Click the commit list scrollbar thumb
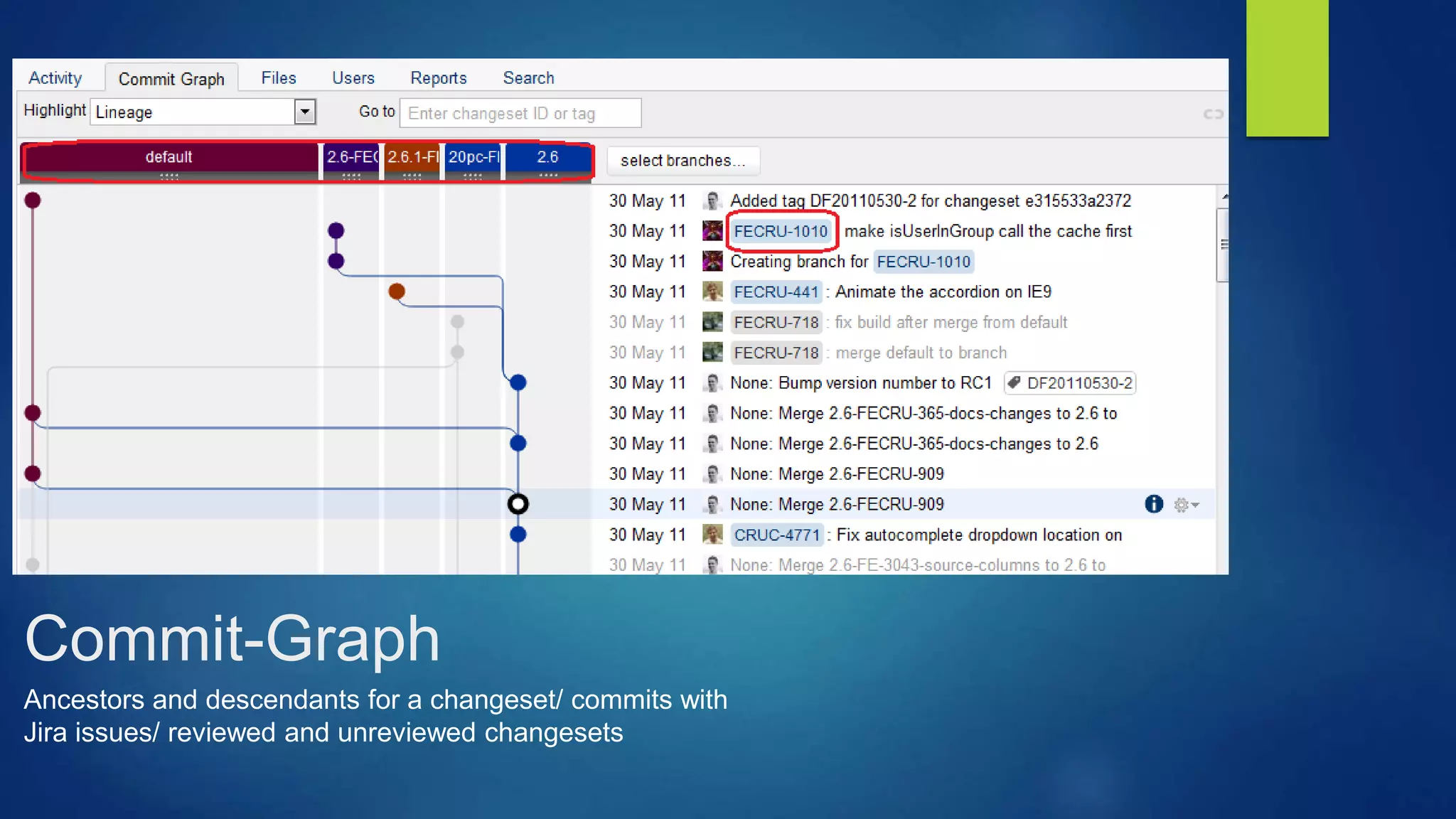The height and width of the screenshot is (819, 1456). [1222, 245]
